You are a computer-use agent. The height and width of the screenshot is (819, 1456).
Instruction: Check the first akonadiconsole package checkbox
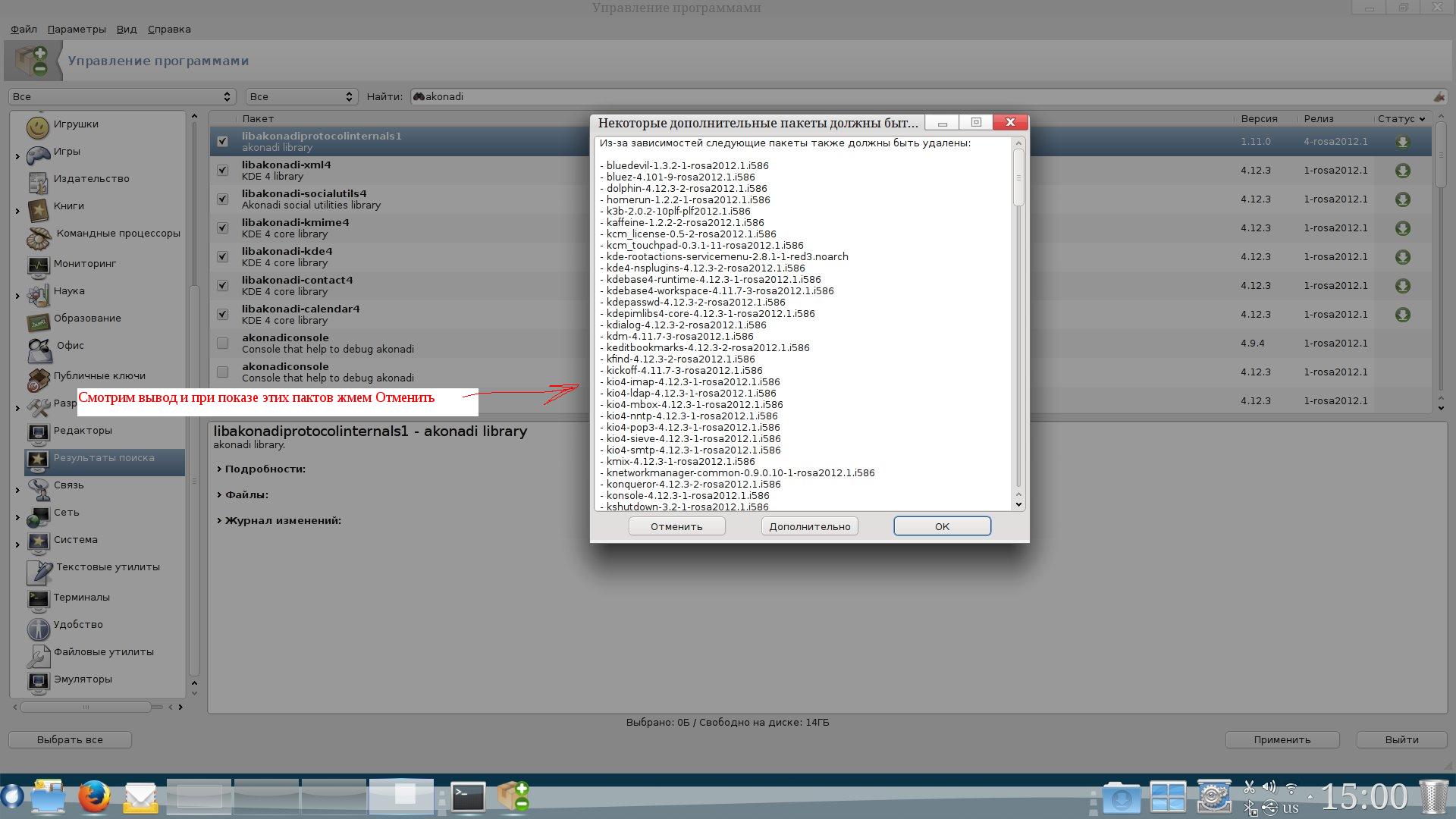tap(222, 344)
